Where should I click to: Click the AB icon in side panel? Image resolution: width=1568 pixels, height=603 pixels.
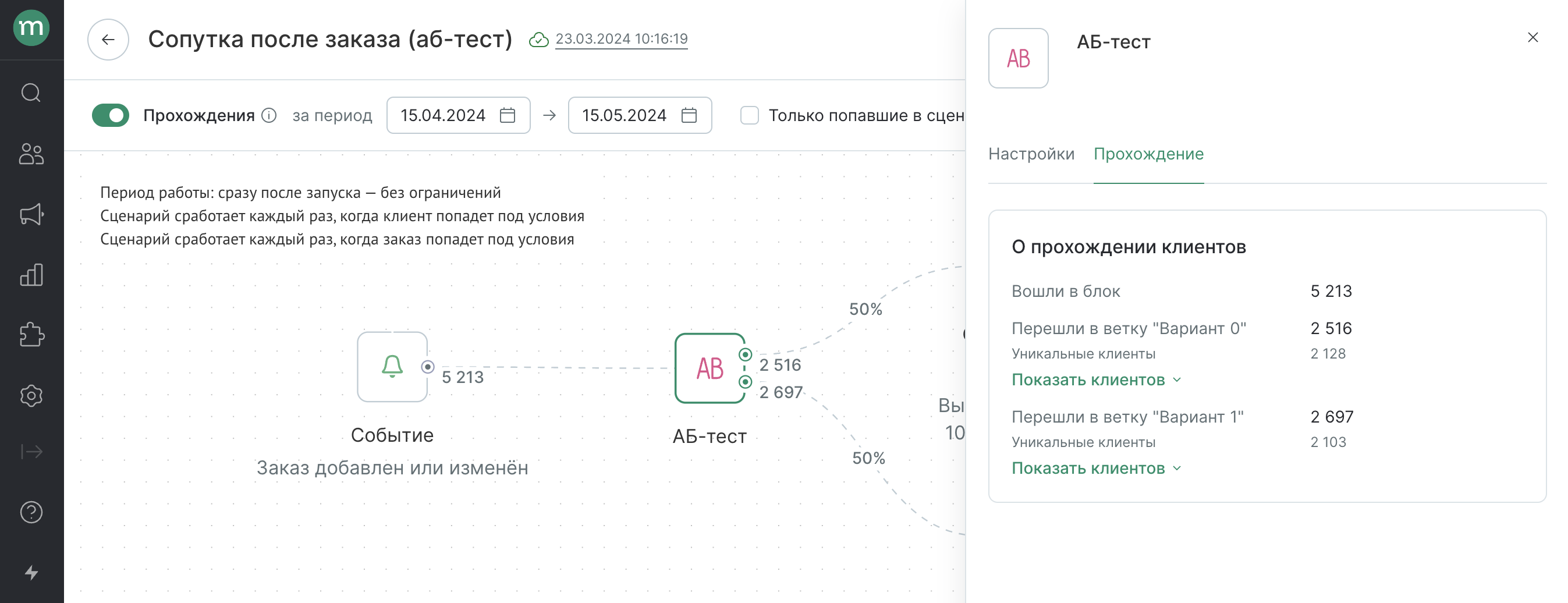click(1019, 58)
